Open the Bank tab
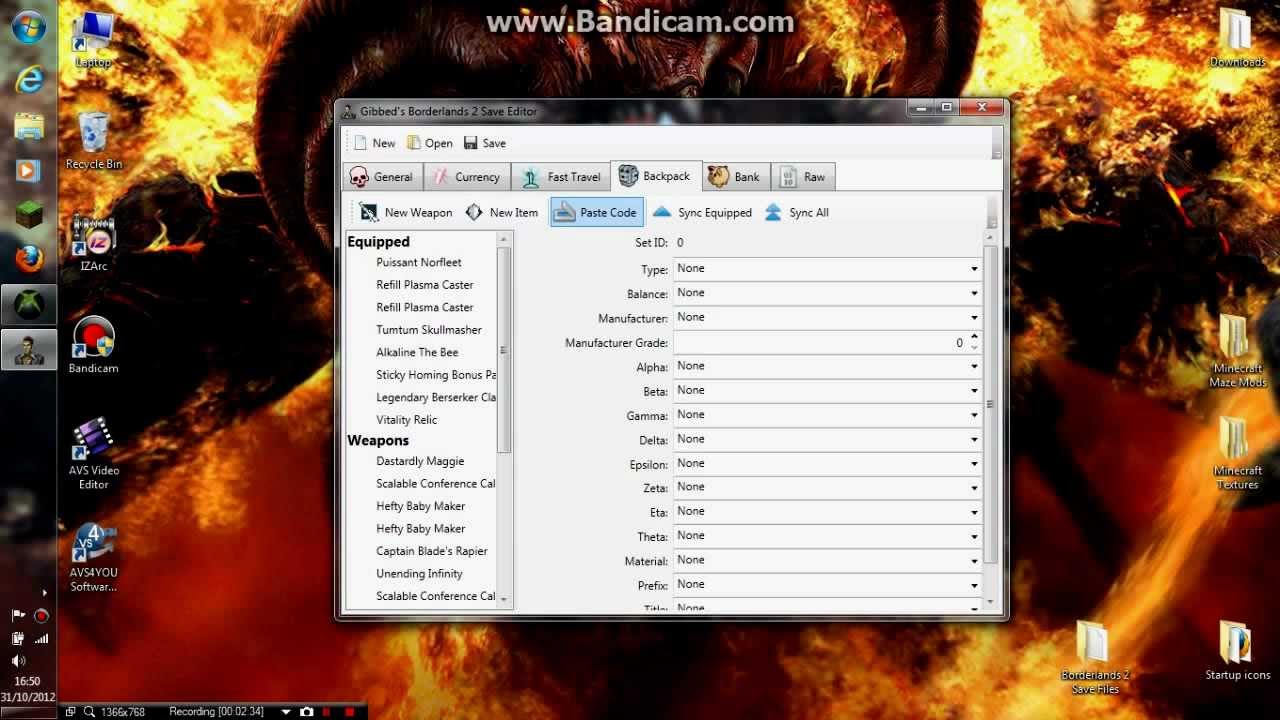Viewport: 1280px width, 720px height. [735, 177]
